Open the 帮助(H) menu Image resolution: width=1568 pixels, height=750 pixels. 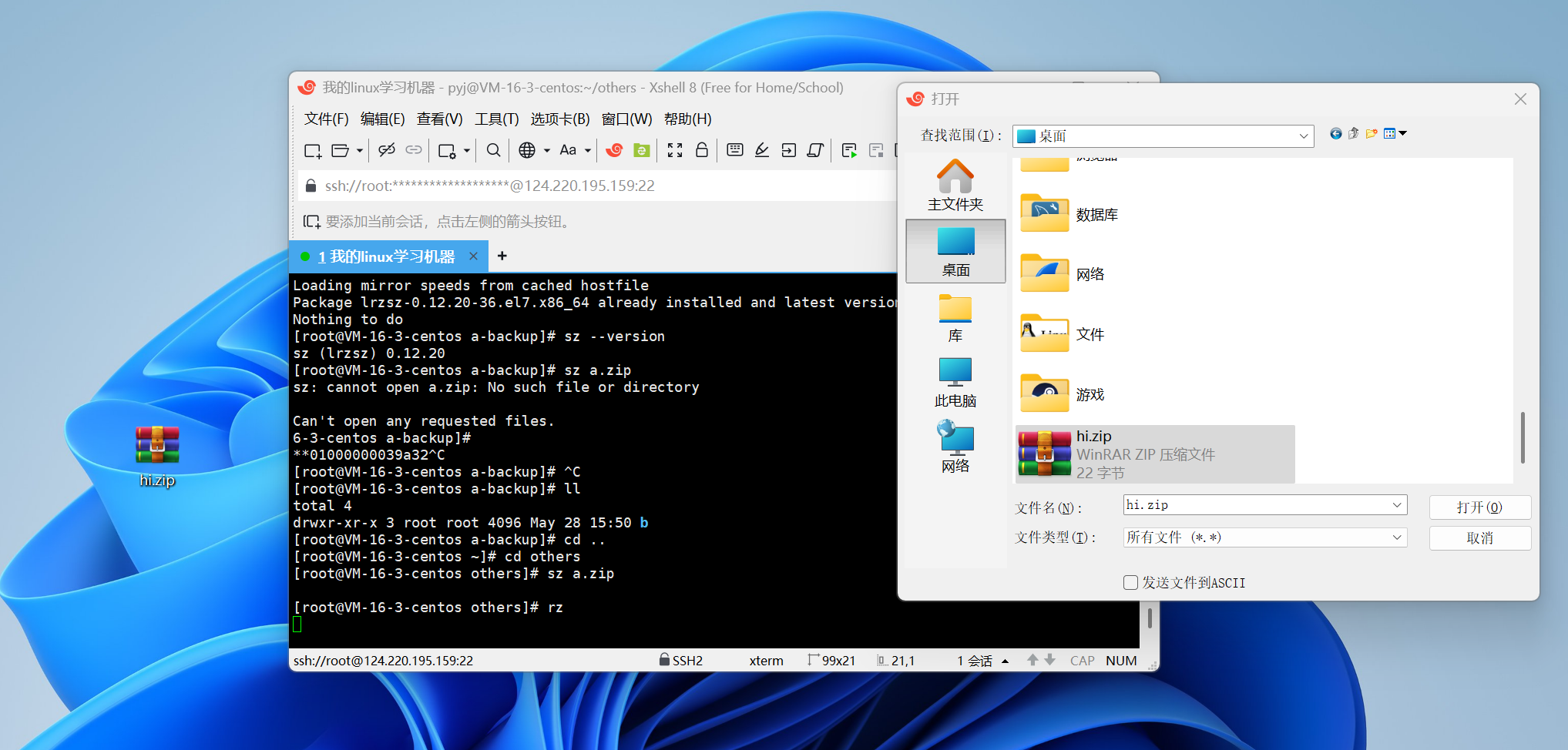pos(688,119)
